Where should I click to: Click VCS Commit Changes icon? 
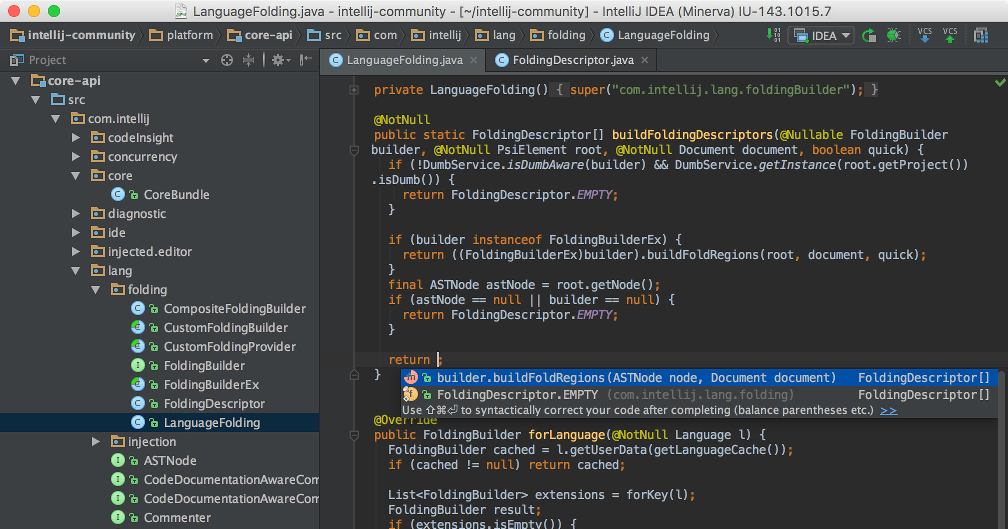pos(950,35)
